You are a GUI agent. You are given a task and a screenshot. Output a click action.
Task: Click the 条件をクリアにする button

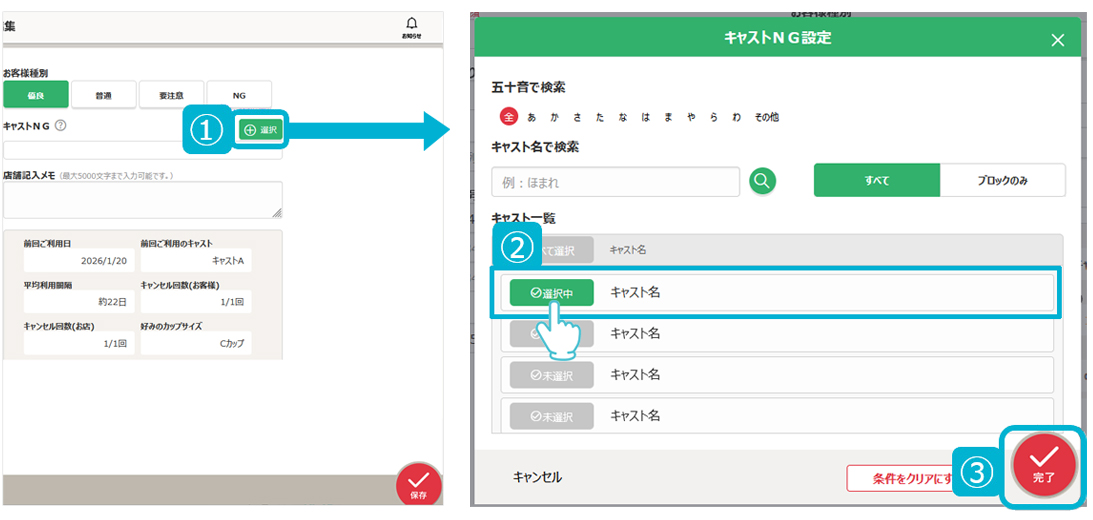(x=900, y=478)
